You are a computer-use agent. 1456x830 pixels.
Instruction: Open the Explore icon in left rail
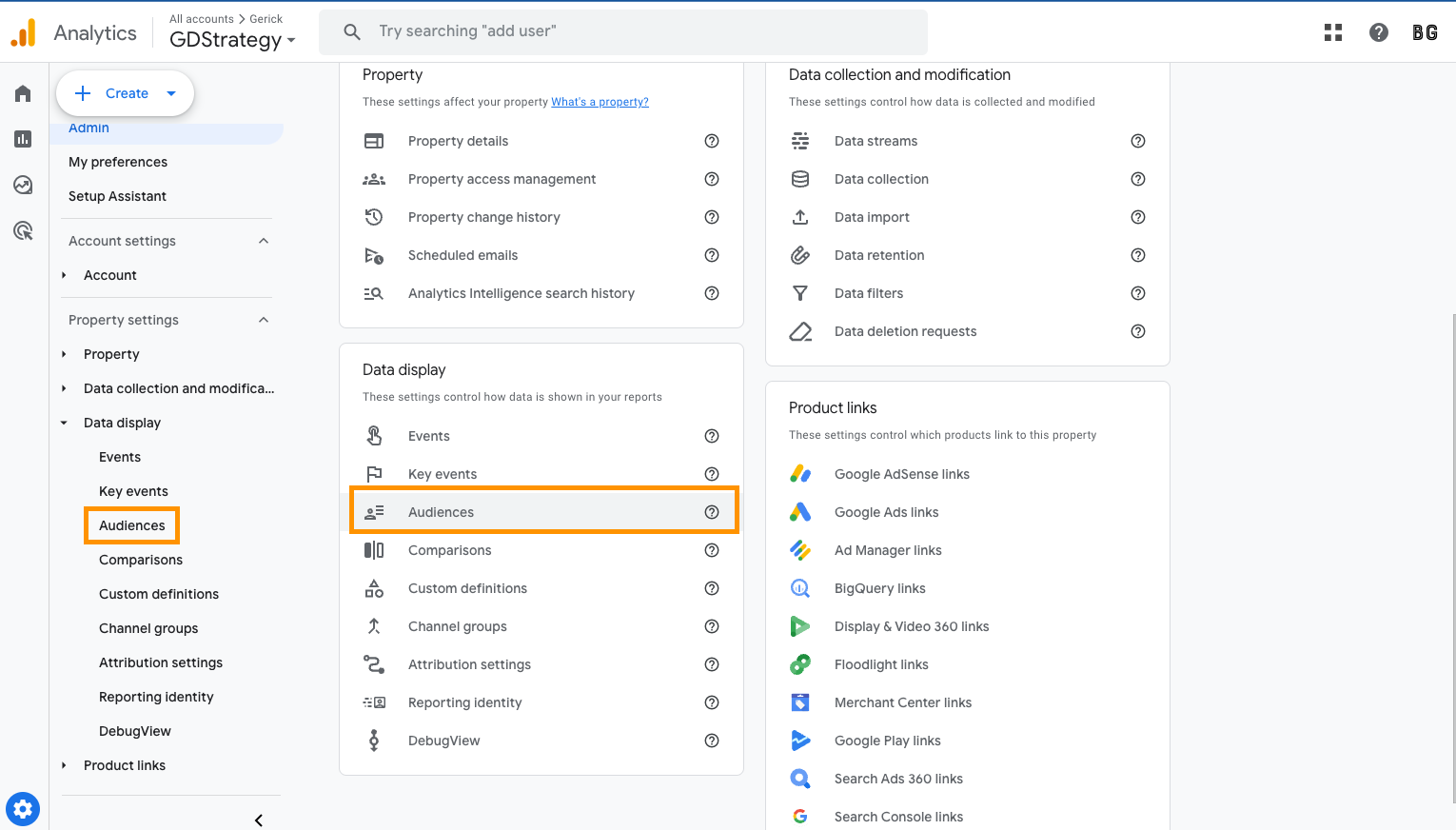pyautogui.click(x=23, y=185)
